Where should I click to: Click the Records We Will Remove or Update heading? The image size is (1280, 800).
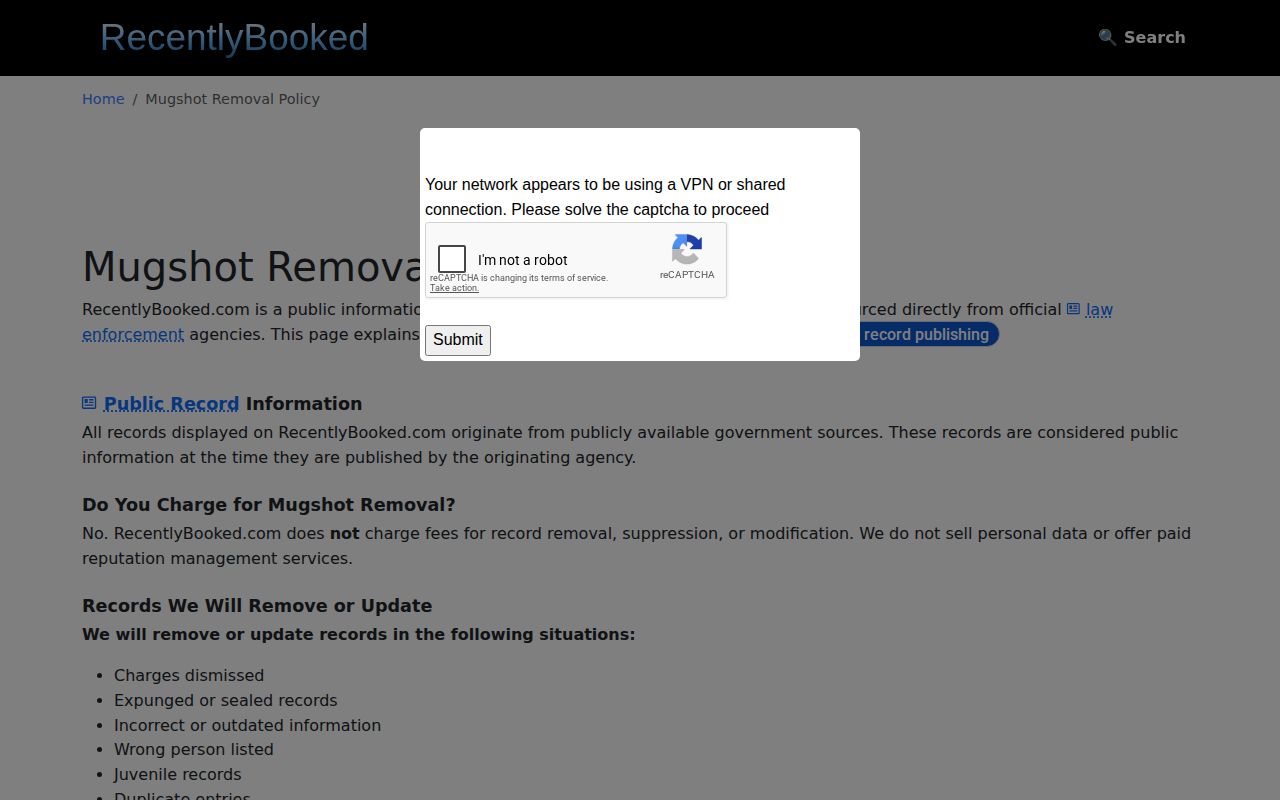[x=257, y=606]
